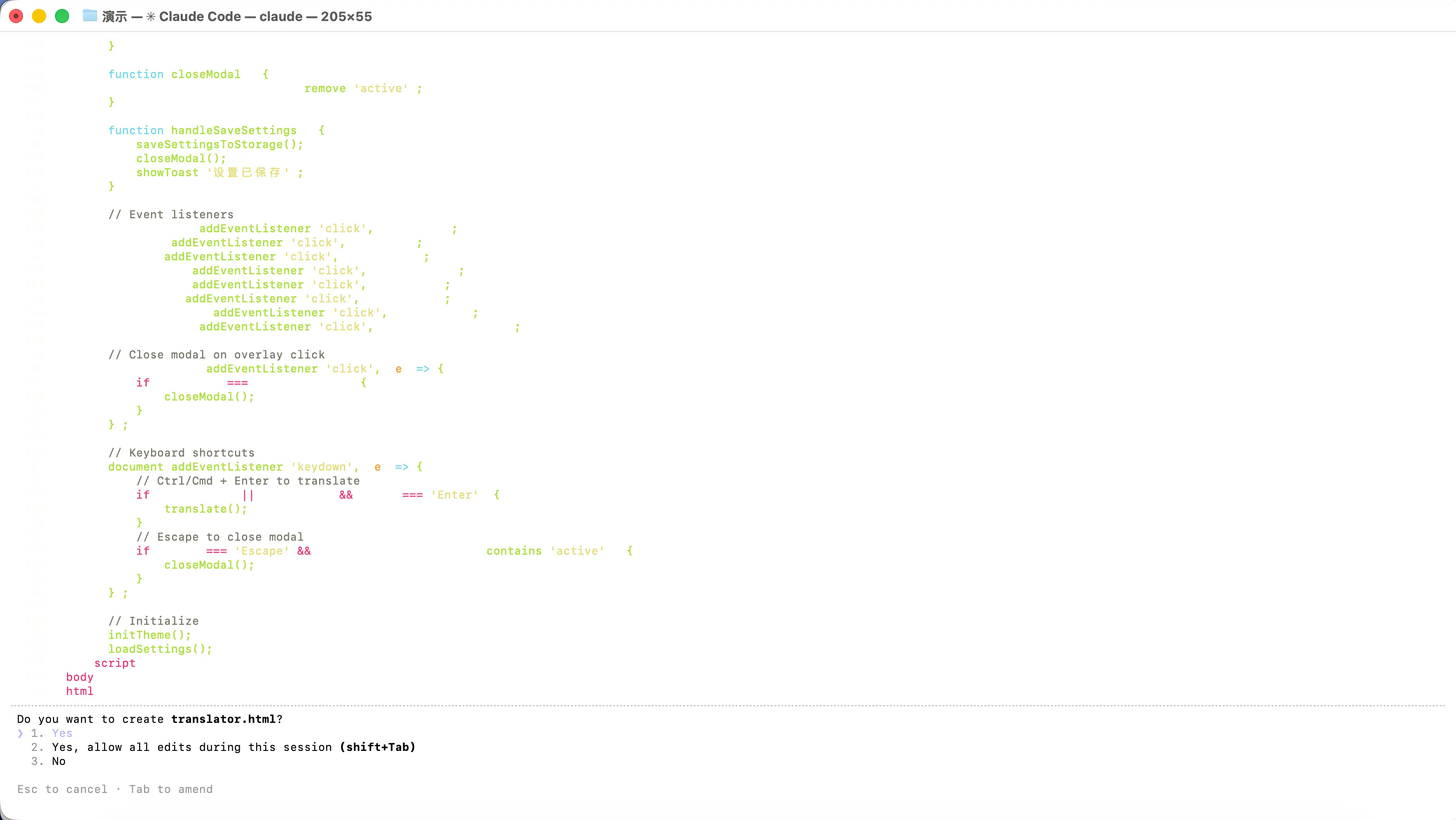The width and height of the screenshot is (1456, 820).
Task: Click the red close window button
Action: click(x=17, y=17)
